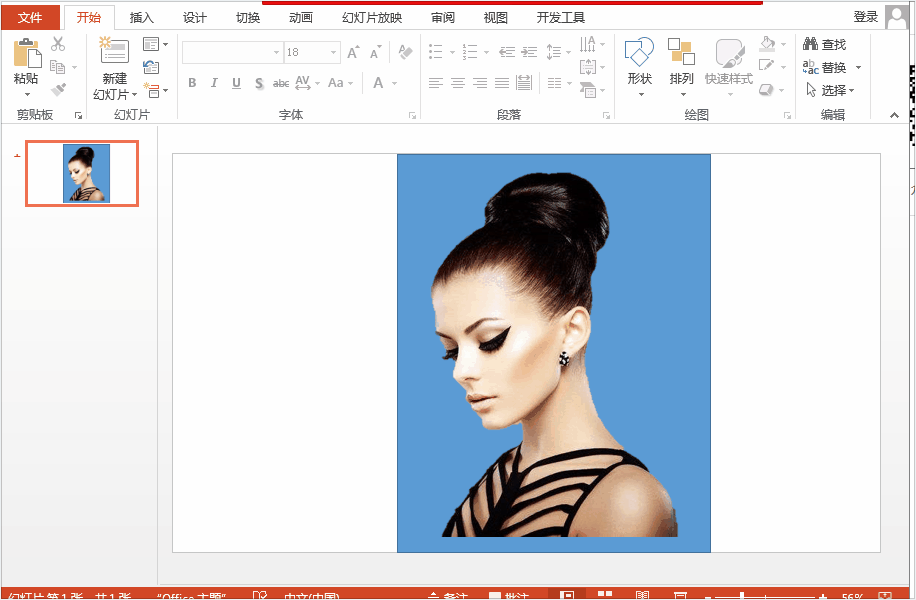Click the Increase Font Size icon

pyautogui.click(x=353, y=53)
